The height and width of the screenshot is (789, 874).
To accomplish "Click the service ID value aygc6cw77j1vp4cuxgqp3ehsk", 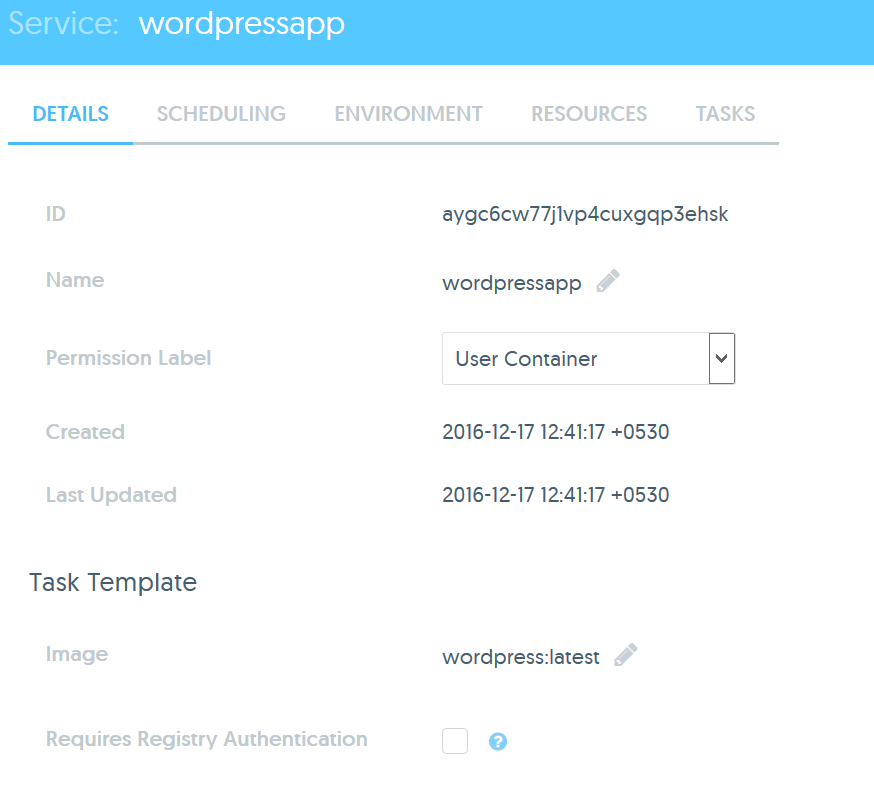I will tap(585, 214).
